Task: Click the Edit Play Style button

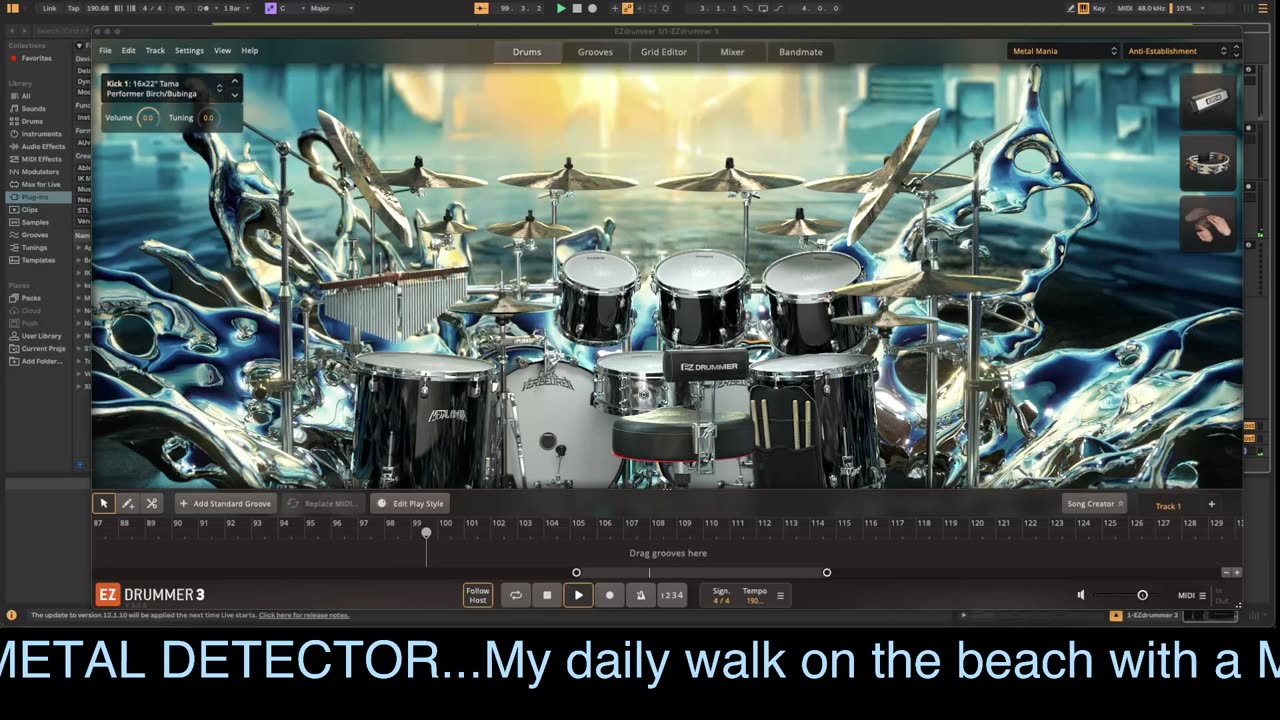Action: pos(411,503)
